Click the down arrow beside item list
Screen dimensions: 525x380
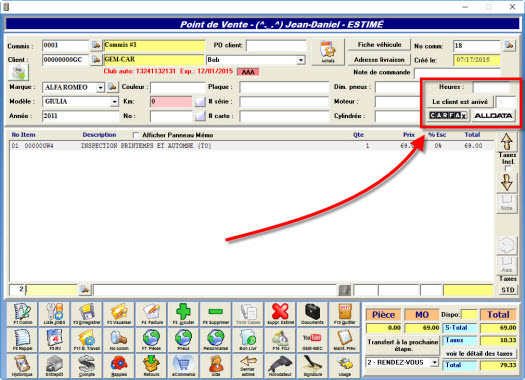click(x=507, y=182)
